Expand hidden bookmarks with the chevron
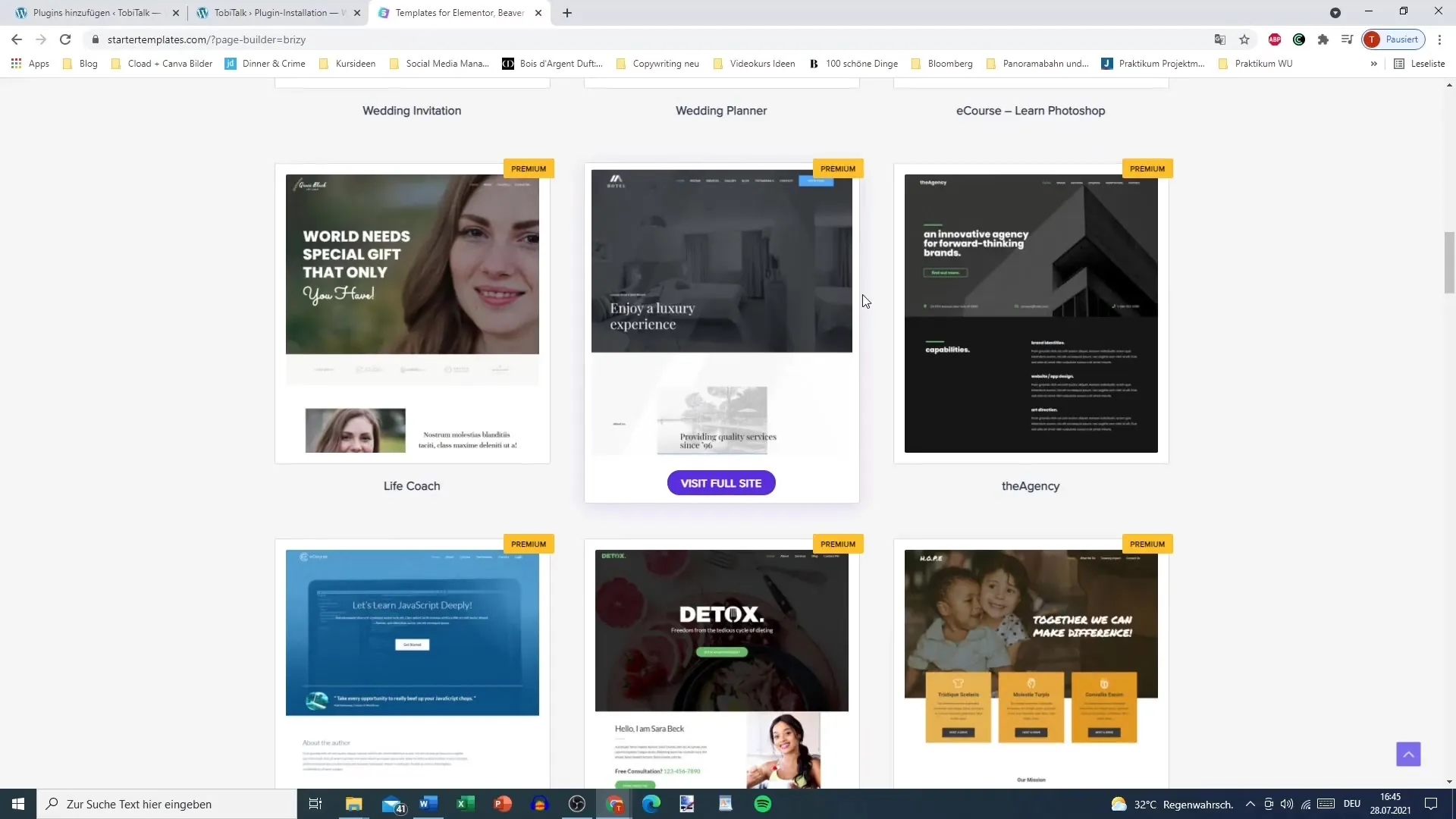The image size is (1456, 819). click(x=1373, y=64)
